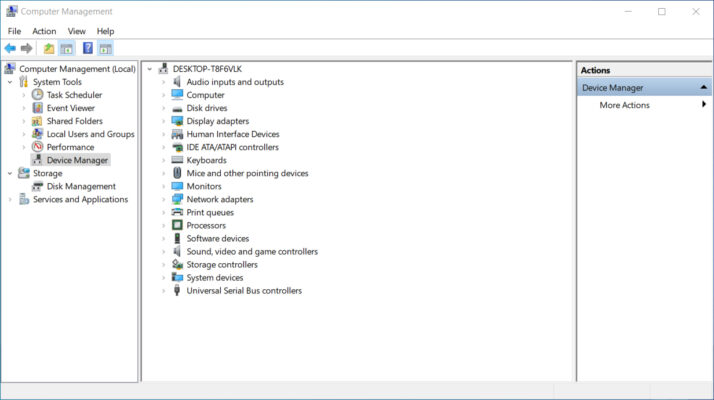Open the View menu
Image resolution: width=714 pixels, height=400 pixels.
[76, 31]
